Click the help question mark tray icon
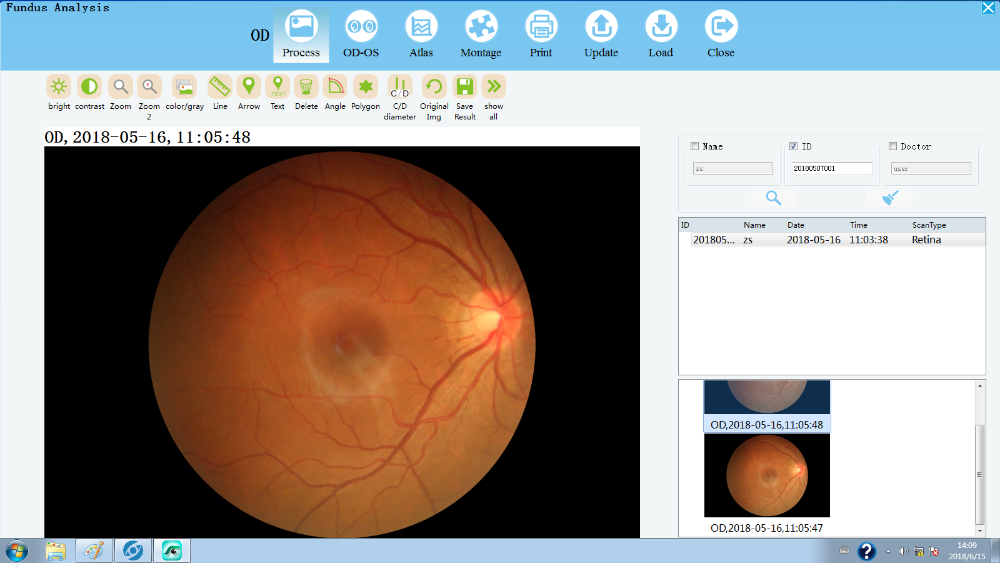The width and height of the screenshot is (1000, 563). [866, 551]
